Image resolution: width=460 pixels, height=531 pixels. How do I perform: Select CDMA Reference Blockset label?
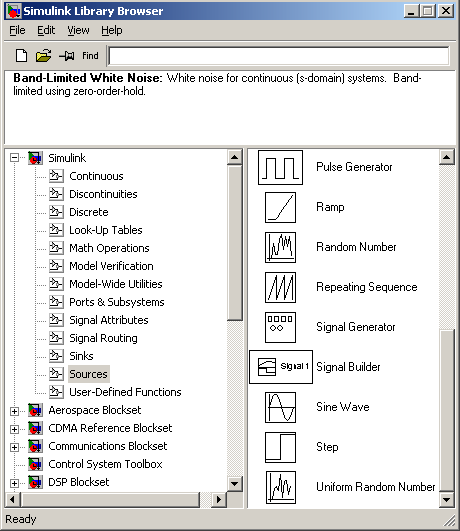pos(110,428)
